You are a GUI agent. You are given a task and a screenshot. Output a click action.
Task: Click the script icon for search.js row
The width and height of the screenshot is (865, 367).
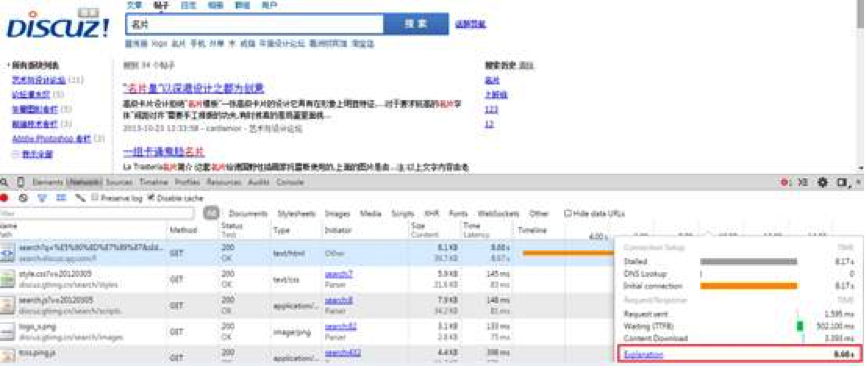[x=8, y=305]
